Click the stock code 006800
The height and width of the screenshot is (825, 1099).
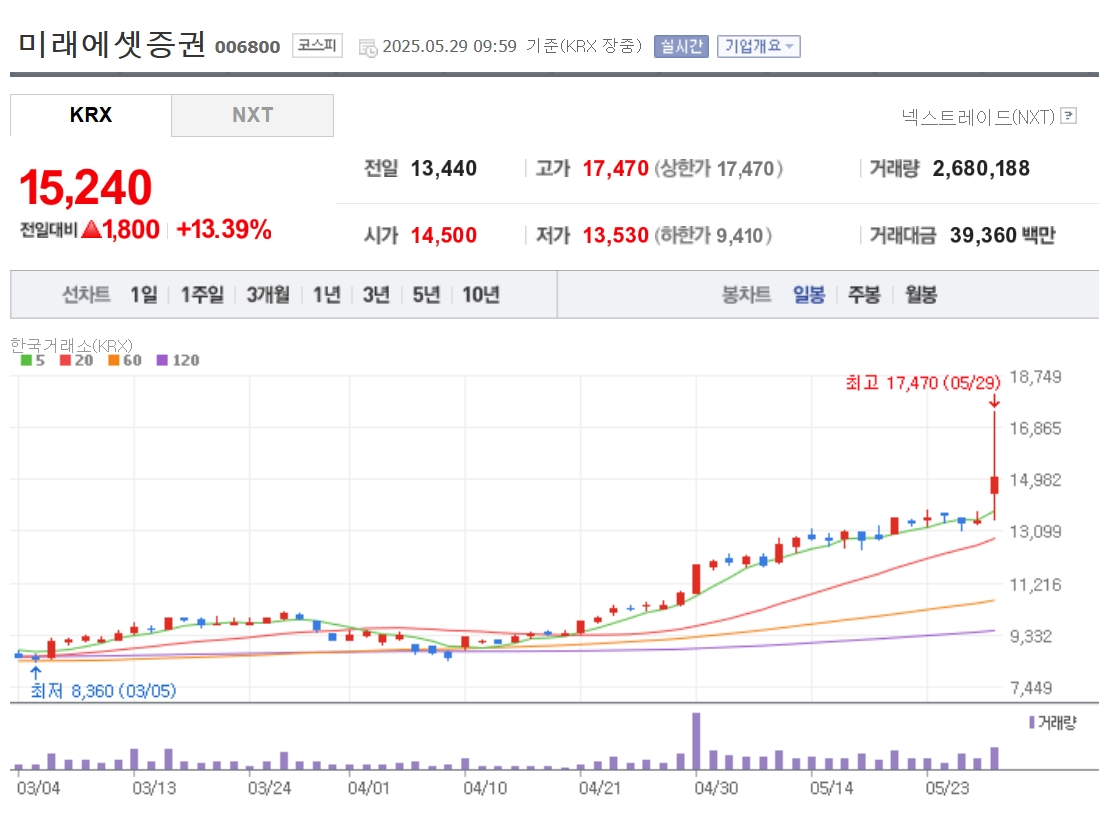pyautogui.click(x=247, y=47)
